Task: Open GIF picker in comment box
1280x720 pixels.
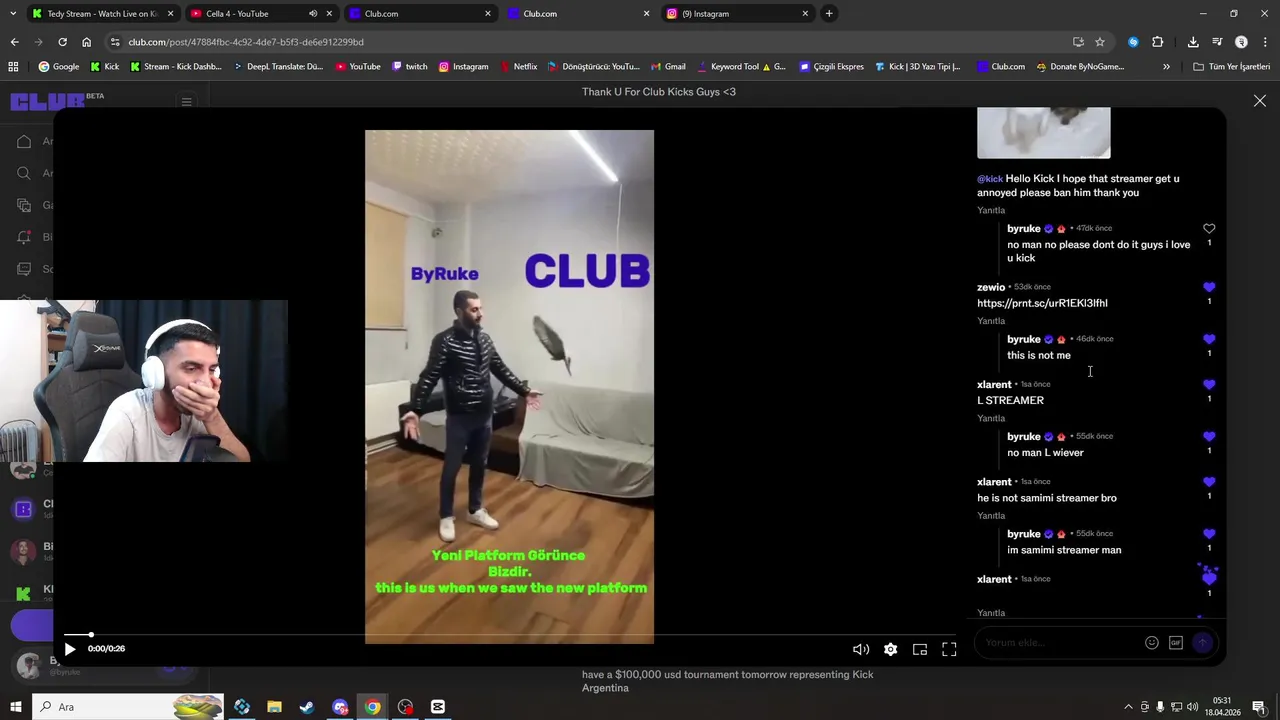Action: click(1176, 643)
